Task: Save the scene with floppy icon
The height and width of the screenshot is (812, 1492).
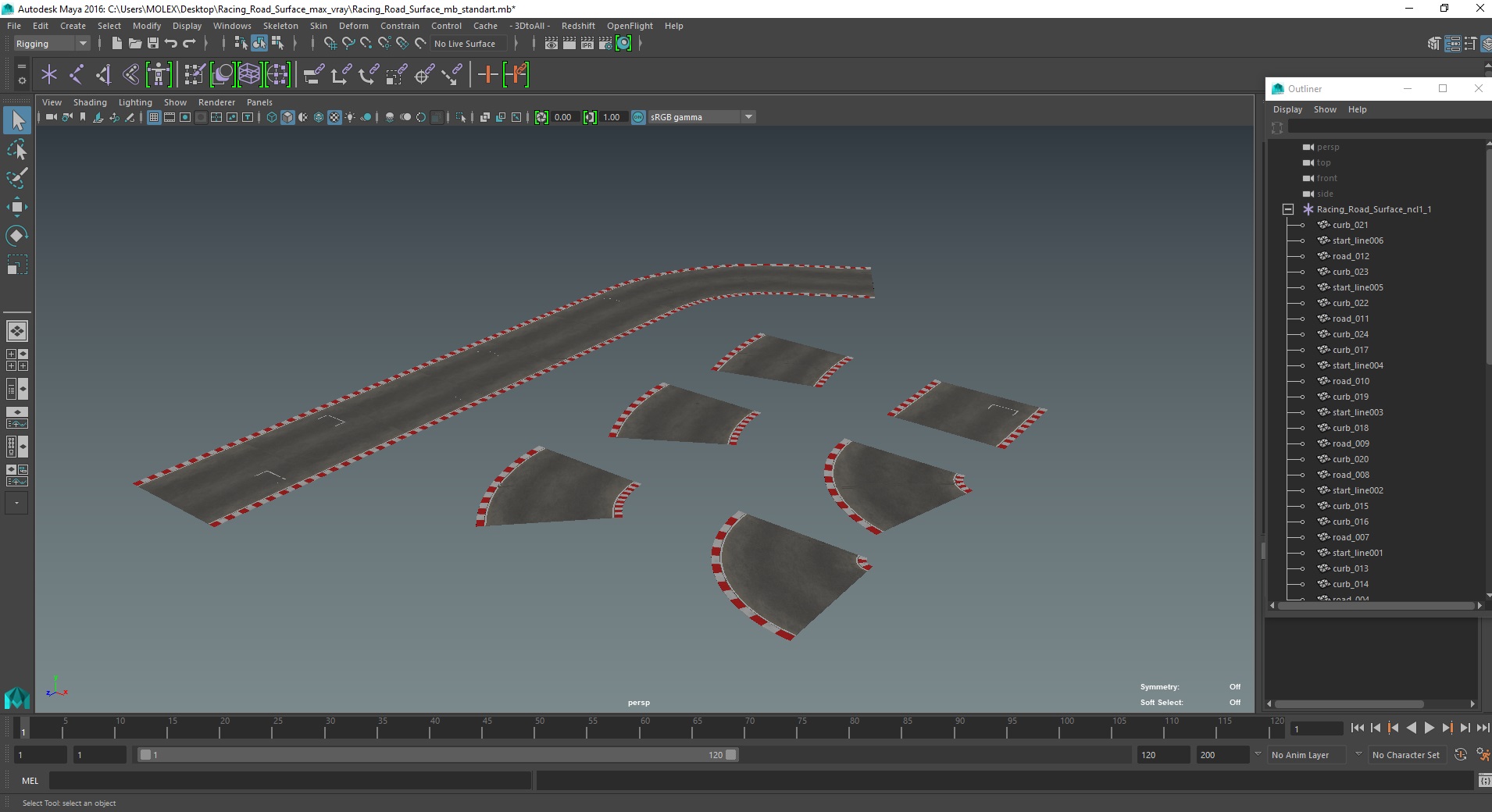Action: click(x=153, y=44)
